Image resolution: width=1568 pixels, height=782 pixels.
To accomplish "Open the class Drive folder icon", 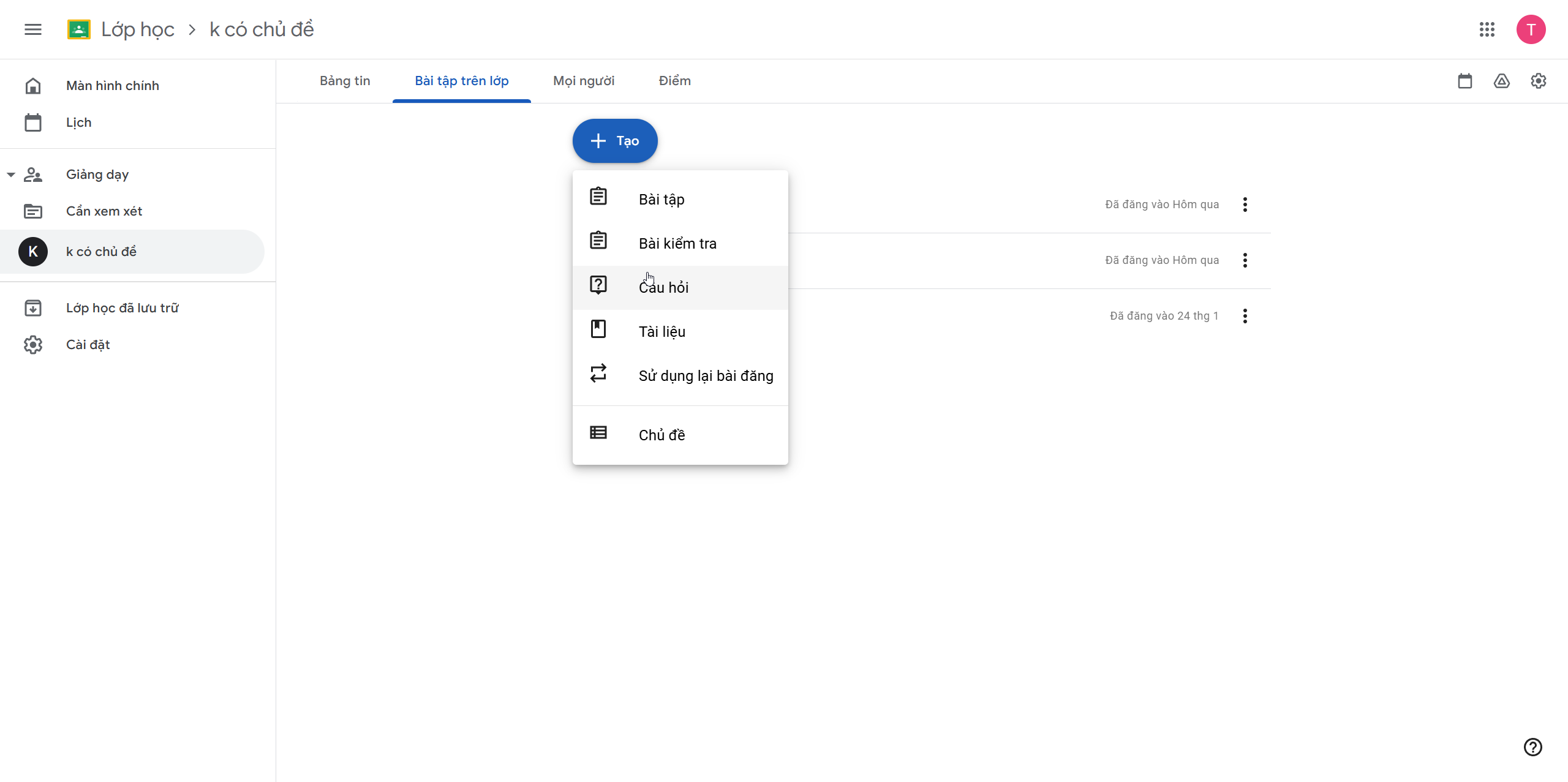I will point(1501,81).
